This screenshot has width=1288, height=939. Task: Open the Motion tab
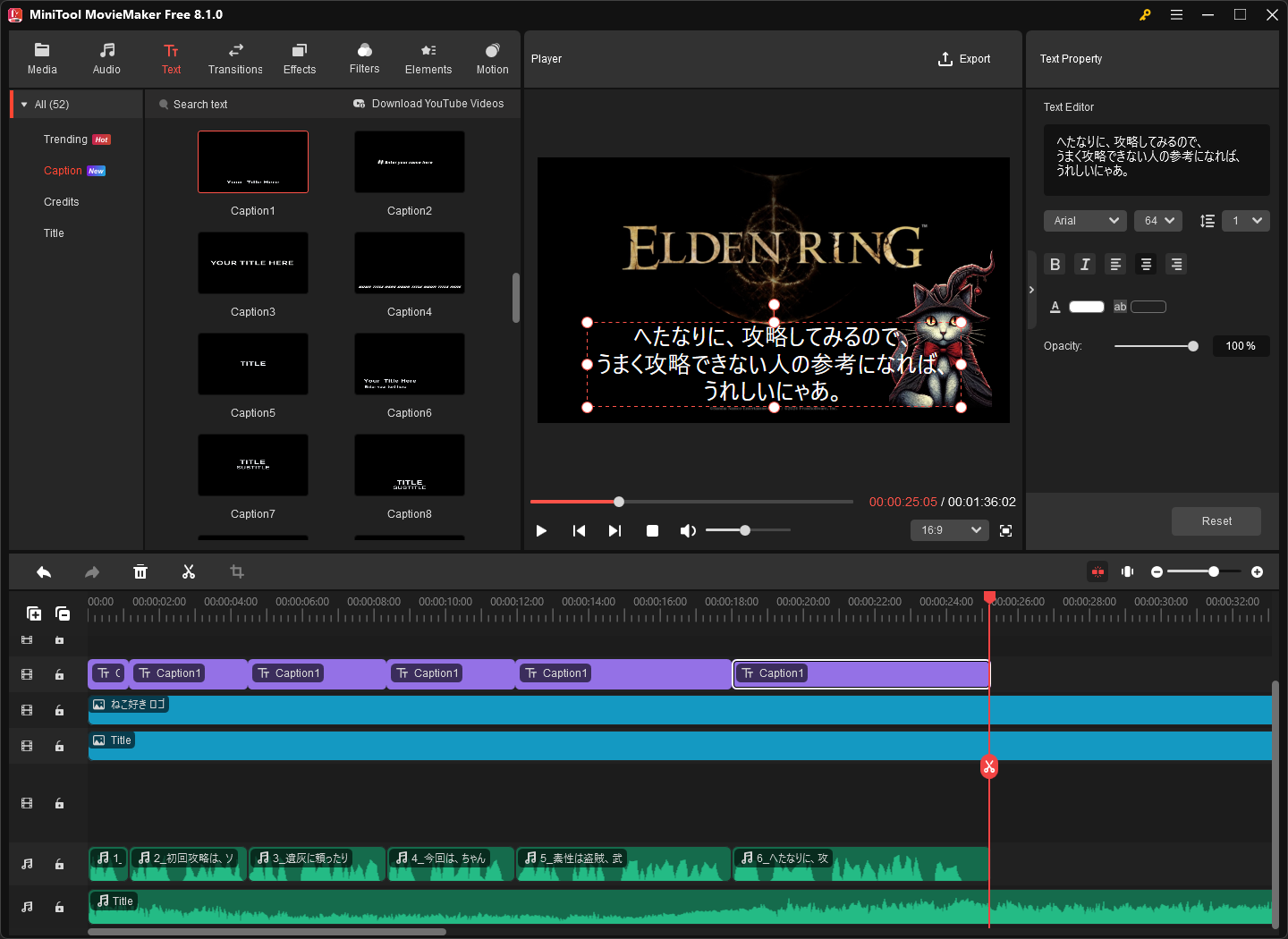pyautogui.click(x=492, y=59)
